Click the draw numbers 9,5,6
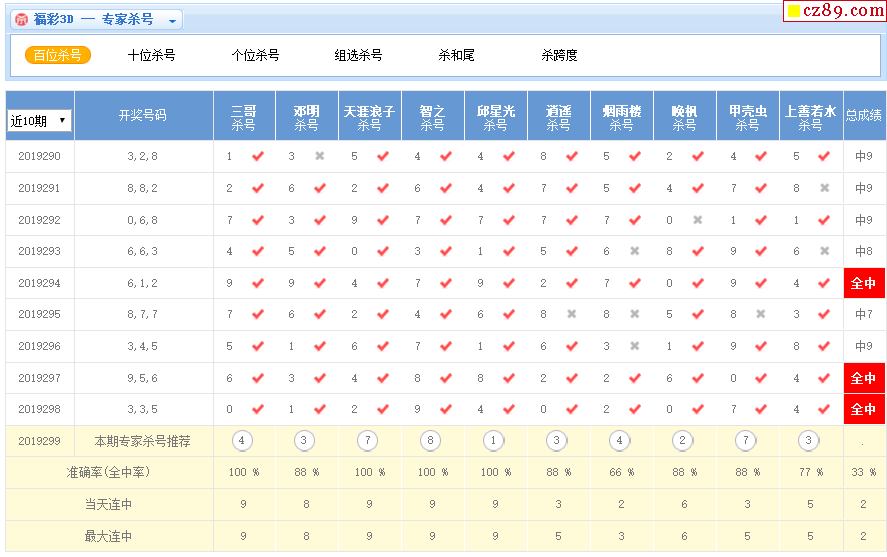 (143, 378)
